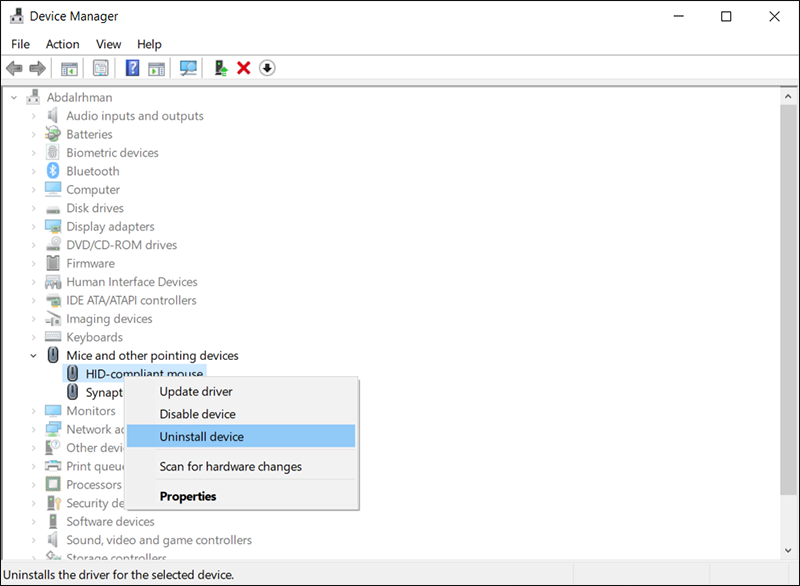Select the Batteries tree item label

click(89, 134)
